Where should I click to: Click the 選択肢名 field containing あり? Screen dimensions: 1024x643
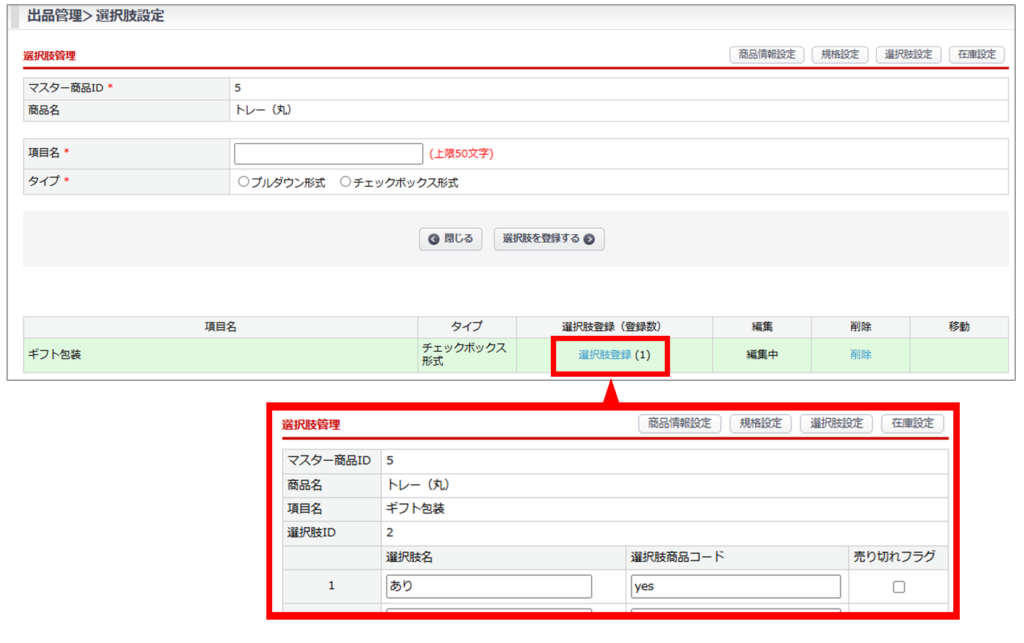click(489, 586)
